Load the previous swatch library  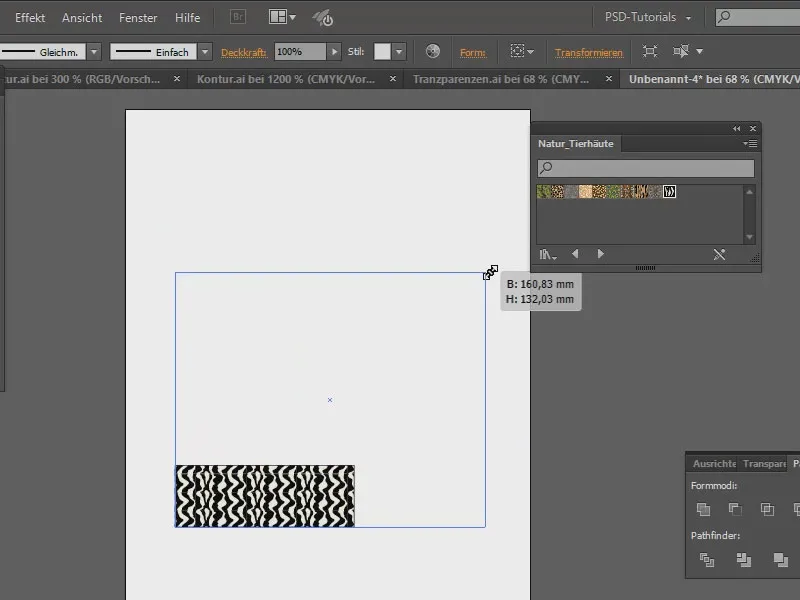point(575,254)
